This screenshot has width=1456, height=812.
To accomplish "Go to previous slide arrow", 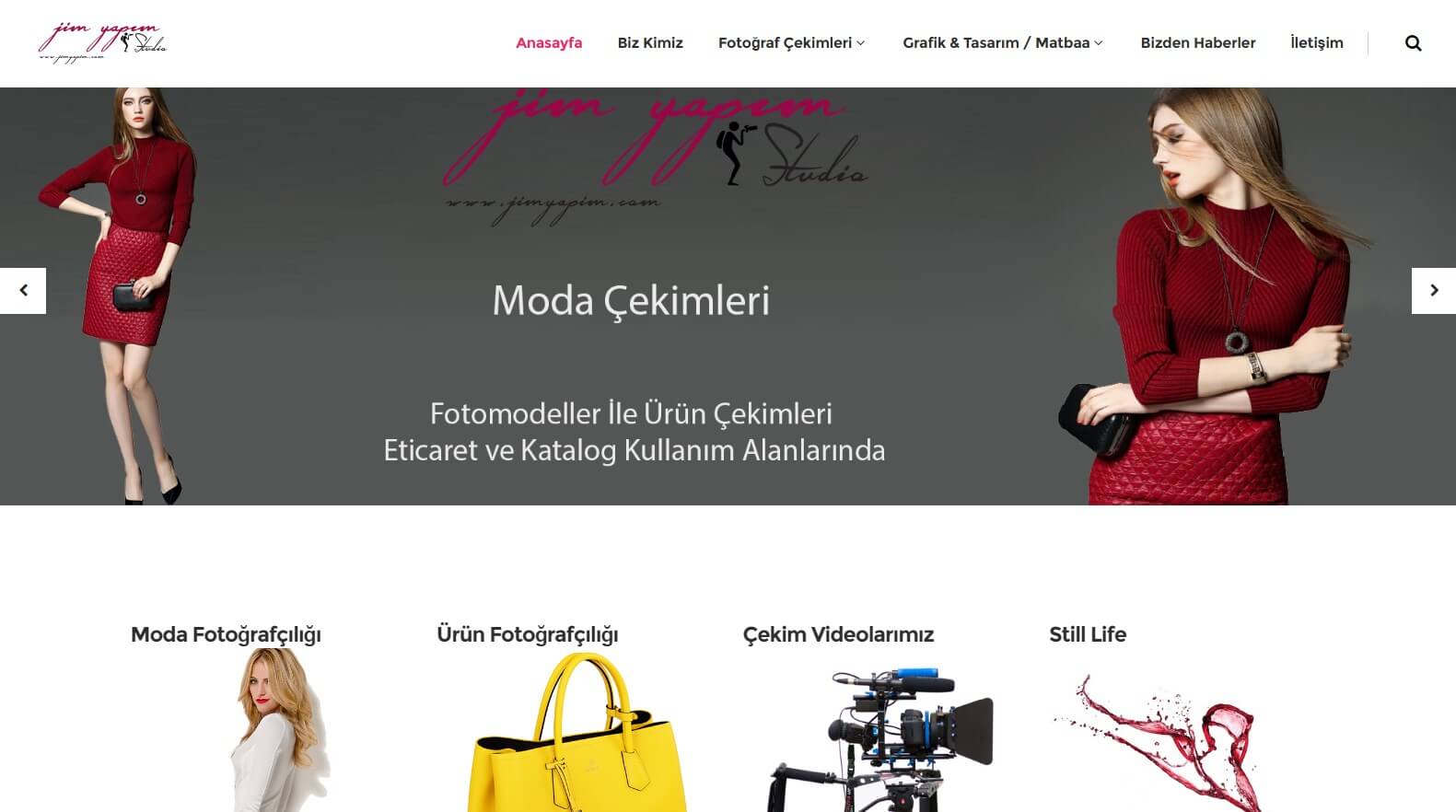I will pyautogui.click(x=23, y=291).
